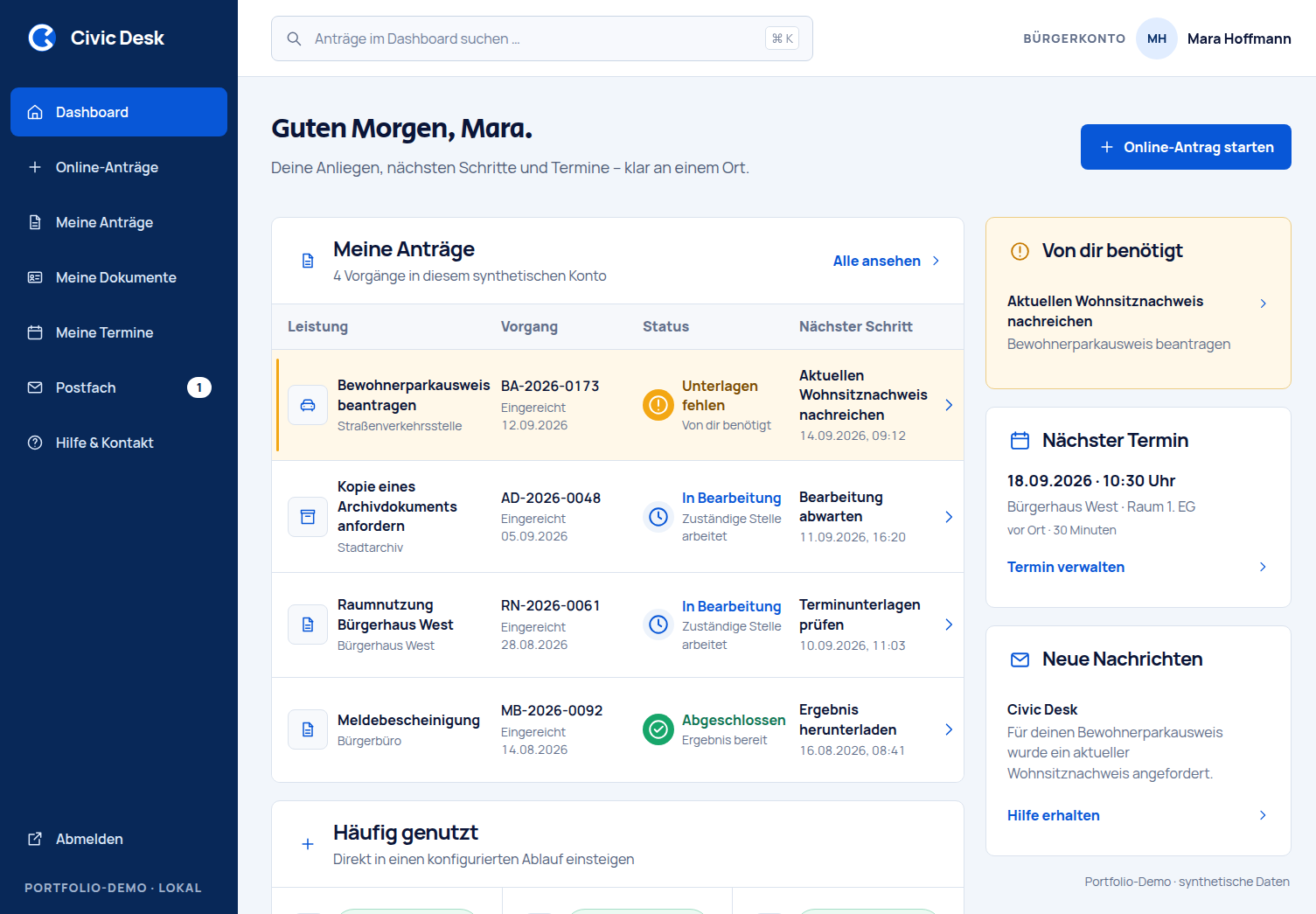
Task: Open the Meldebescheinigung row via its chevron
Action: (949, 729)
